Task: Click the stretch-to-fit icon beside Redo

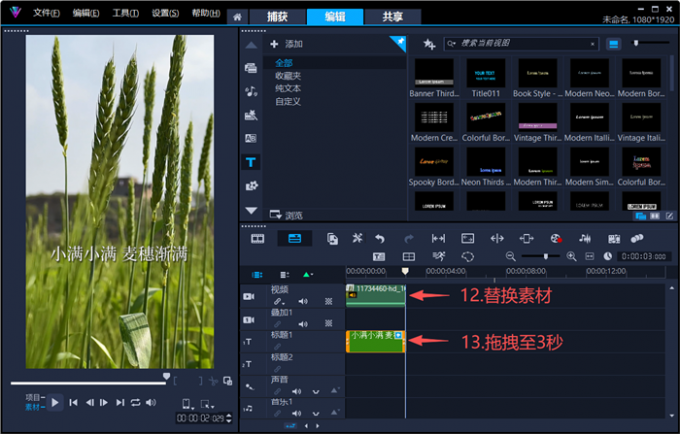Action: (438, 238)
